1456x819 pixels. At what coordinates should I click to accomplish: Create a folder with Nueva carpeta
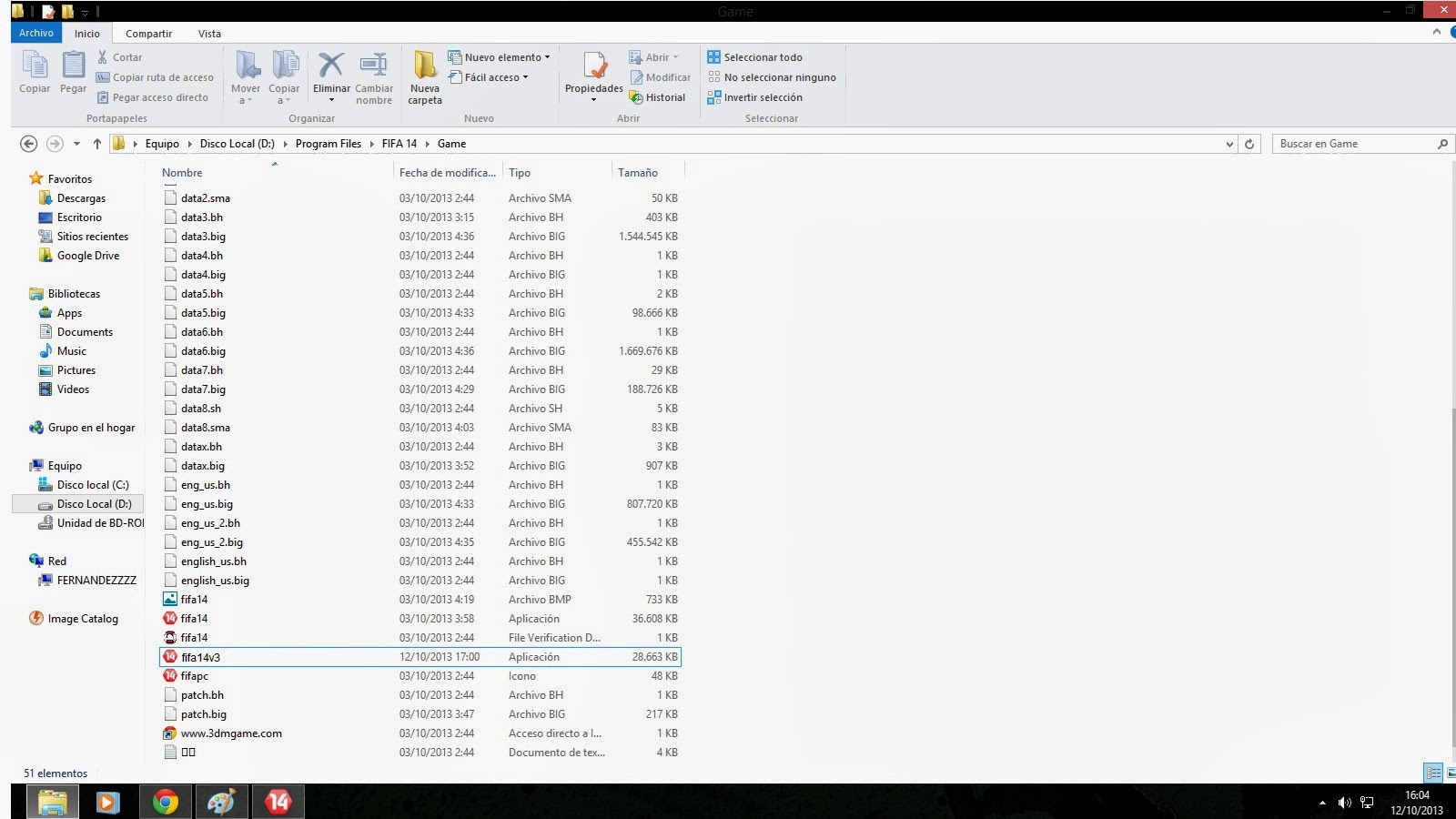pos(425,77)
